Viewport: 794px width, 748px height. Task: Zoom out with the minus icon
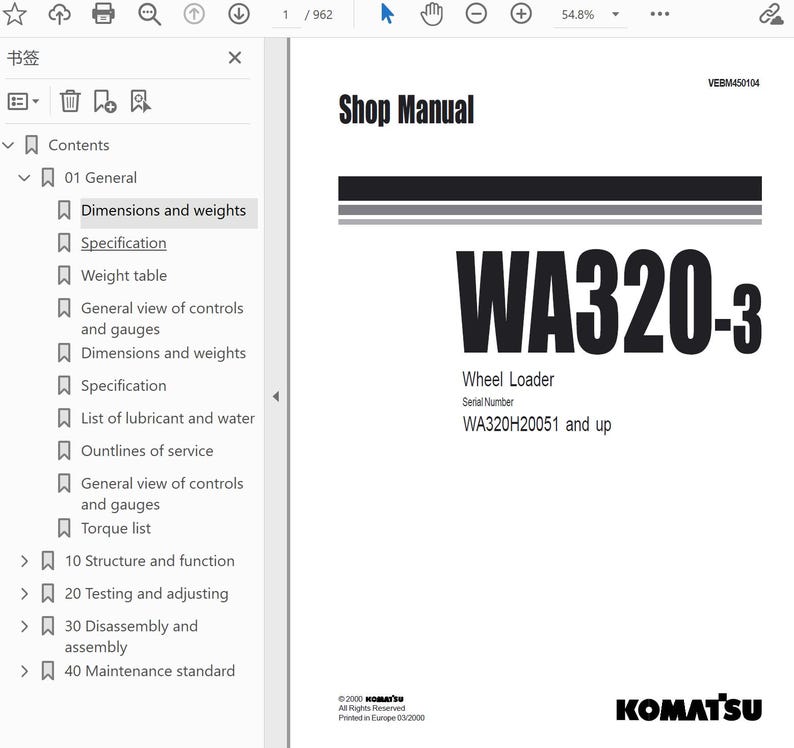tap(476, 14)
